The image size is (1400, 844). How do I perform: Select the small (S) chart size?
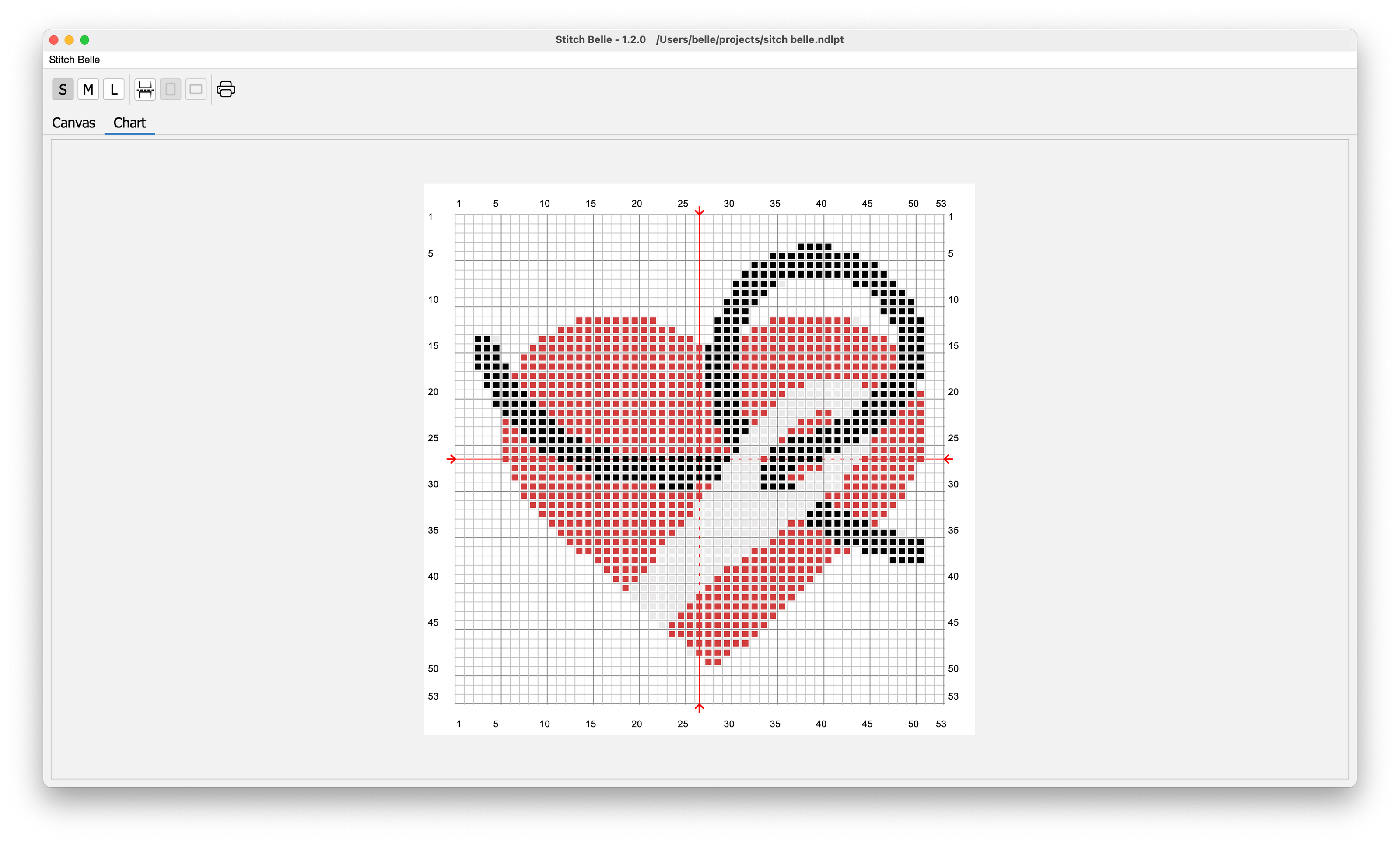click(x=63, y=89)
